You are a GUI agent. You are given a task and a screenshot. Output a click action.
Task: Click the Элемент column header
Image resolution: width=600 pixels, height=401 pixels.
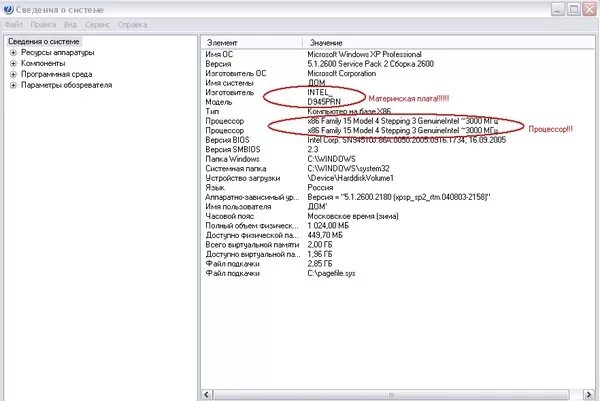252,42
